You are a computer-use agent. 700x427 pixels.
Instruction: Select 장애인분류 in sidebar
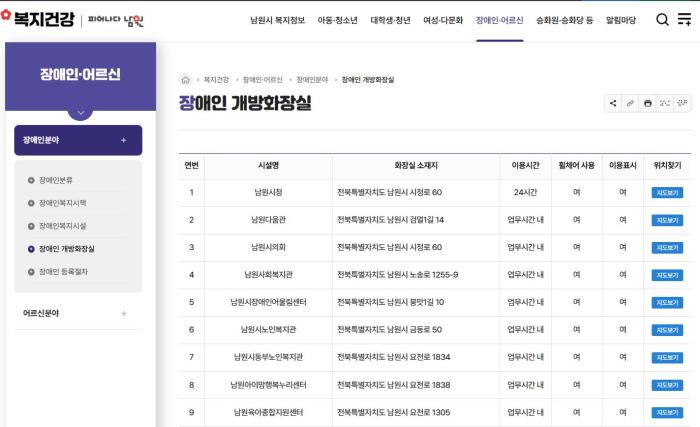point(55,180)
